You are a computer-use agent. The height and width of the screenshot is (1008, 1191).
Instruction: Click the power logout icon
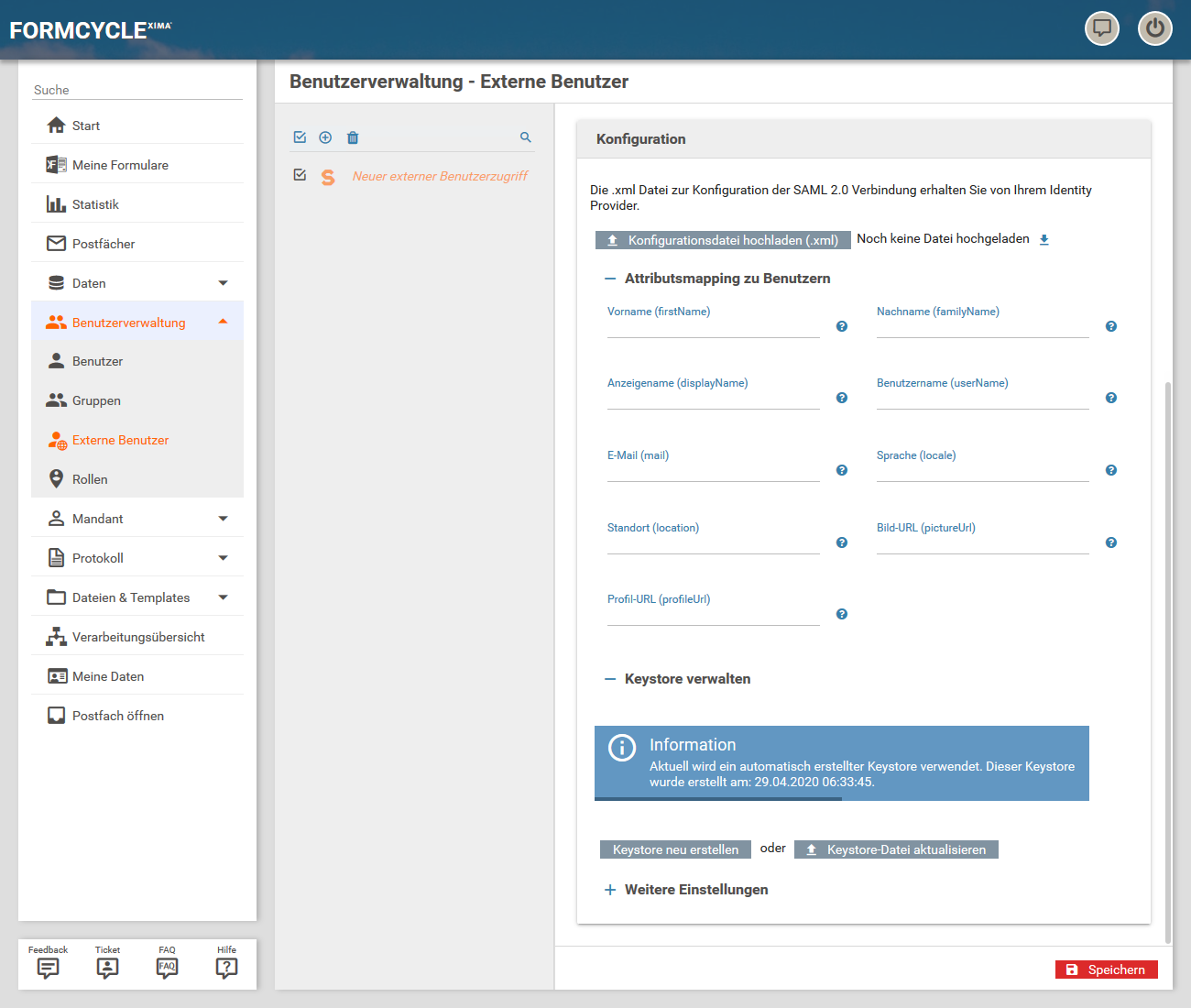point(1154,28)
